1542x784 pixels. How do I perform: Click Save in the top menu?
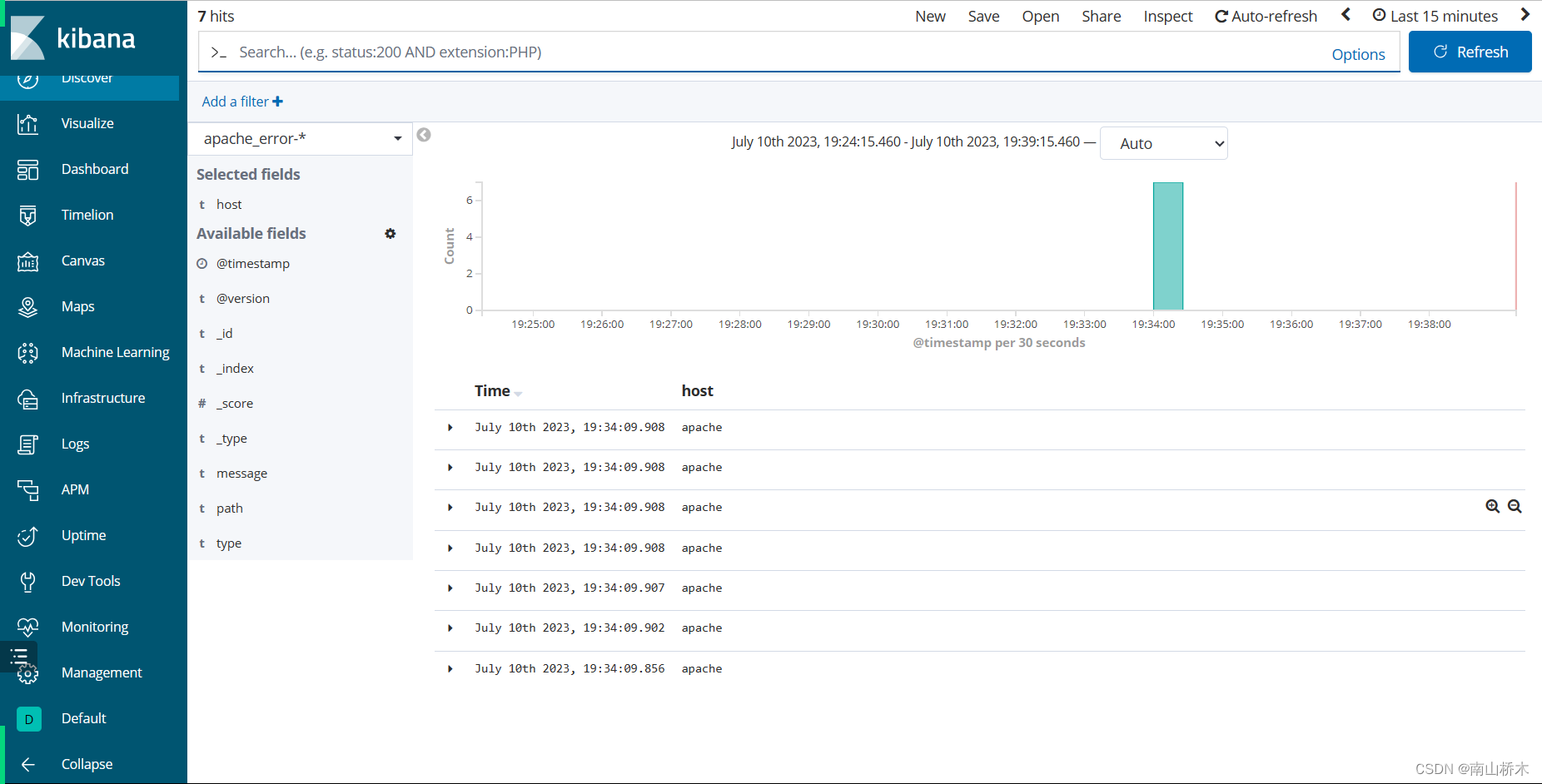(x=983, y=16)
